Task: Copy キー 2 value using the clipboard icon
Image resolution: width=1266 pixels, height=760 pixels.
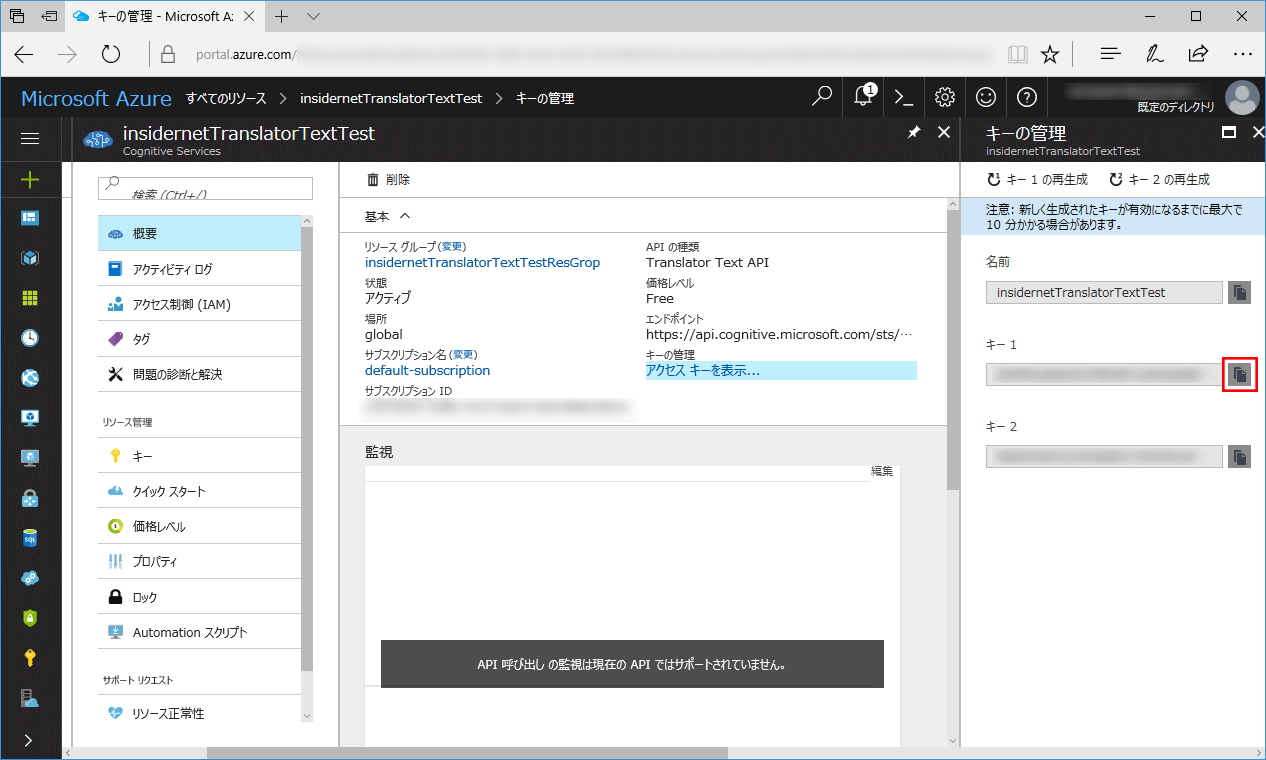Action: [1239, 456]
